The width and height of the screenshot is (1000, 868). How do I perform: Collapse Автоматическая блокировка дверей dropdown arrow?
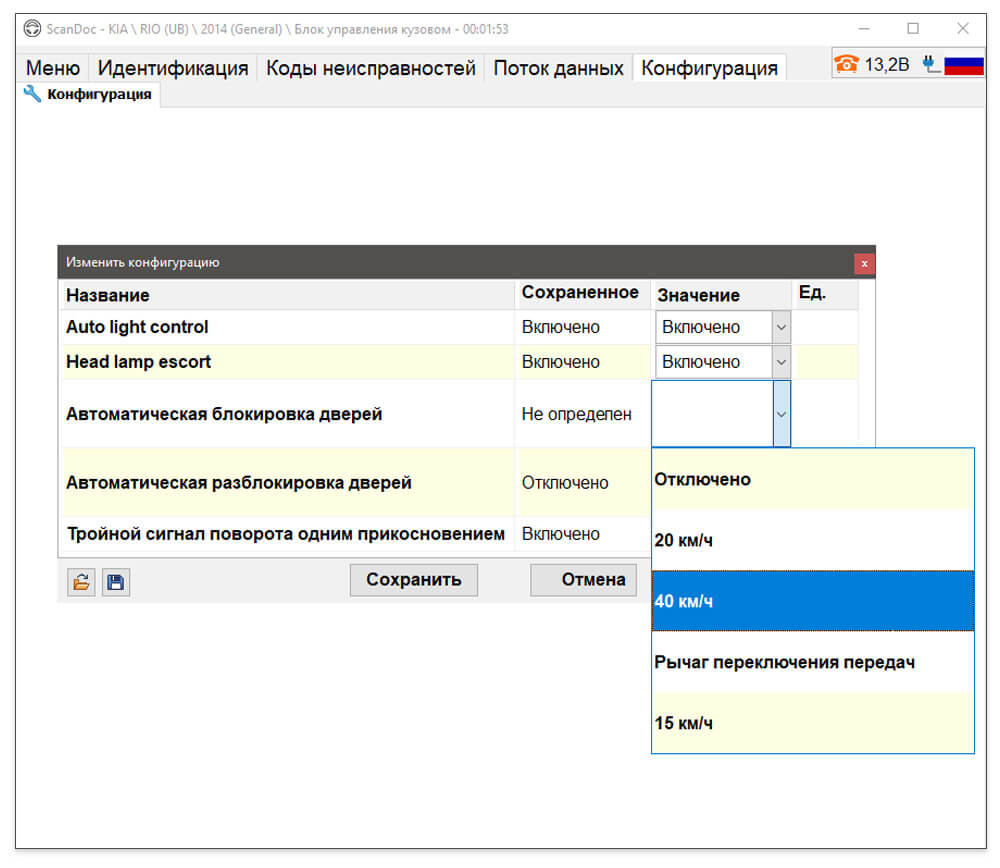click(x=781, y=415)
